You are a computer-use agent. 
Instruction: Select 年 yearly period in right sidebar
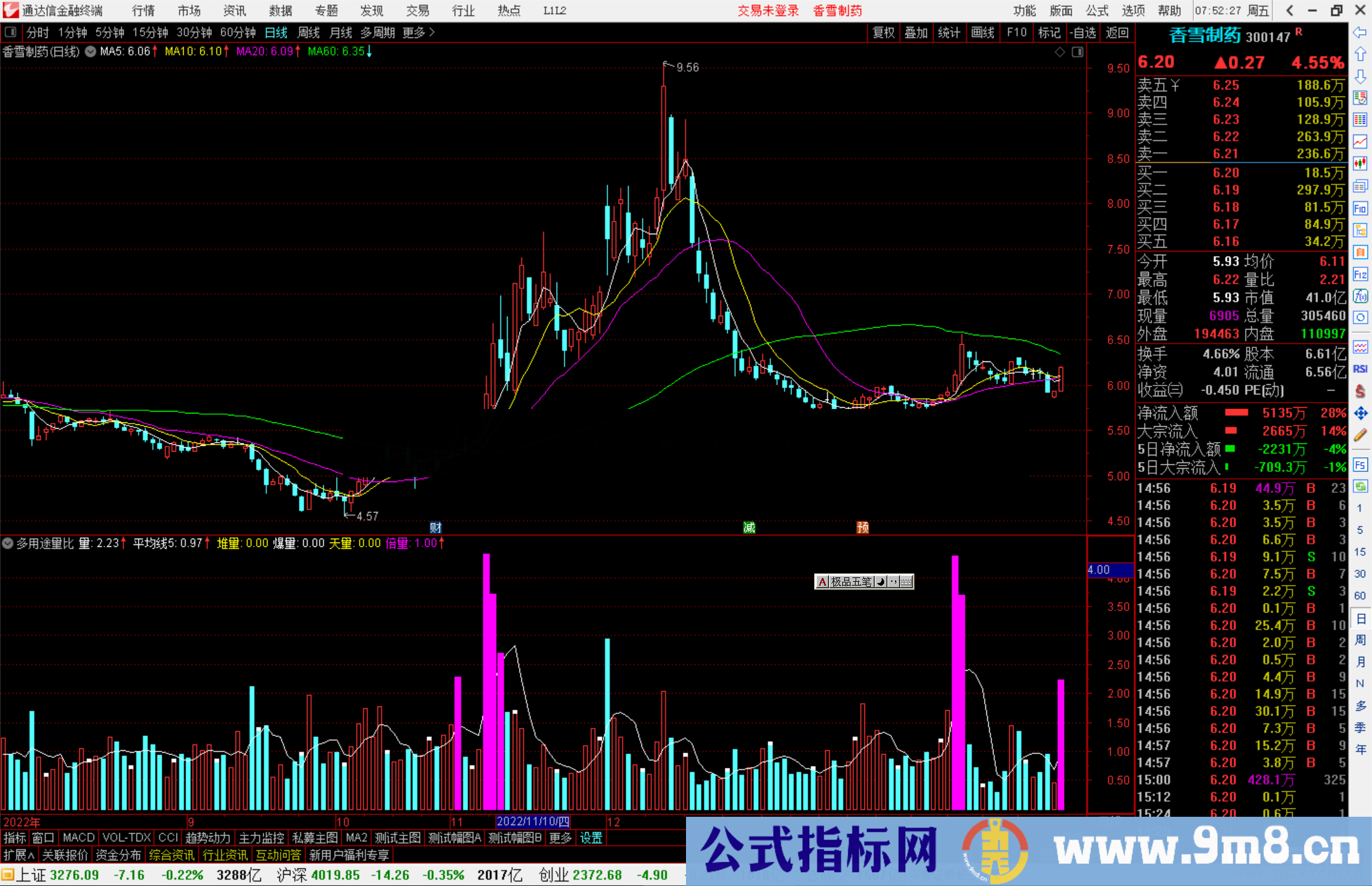pyautogui.click(x=1360, y=749)
